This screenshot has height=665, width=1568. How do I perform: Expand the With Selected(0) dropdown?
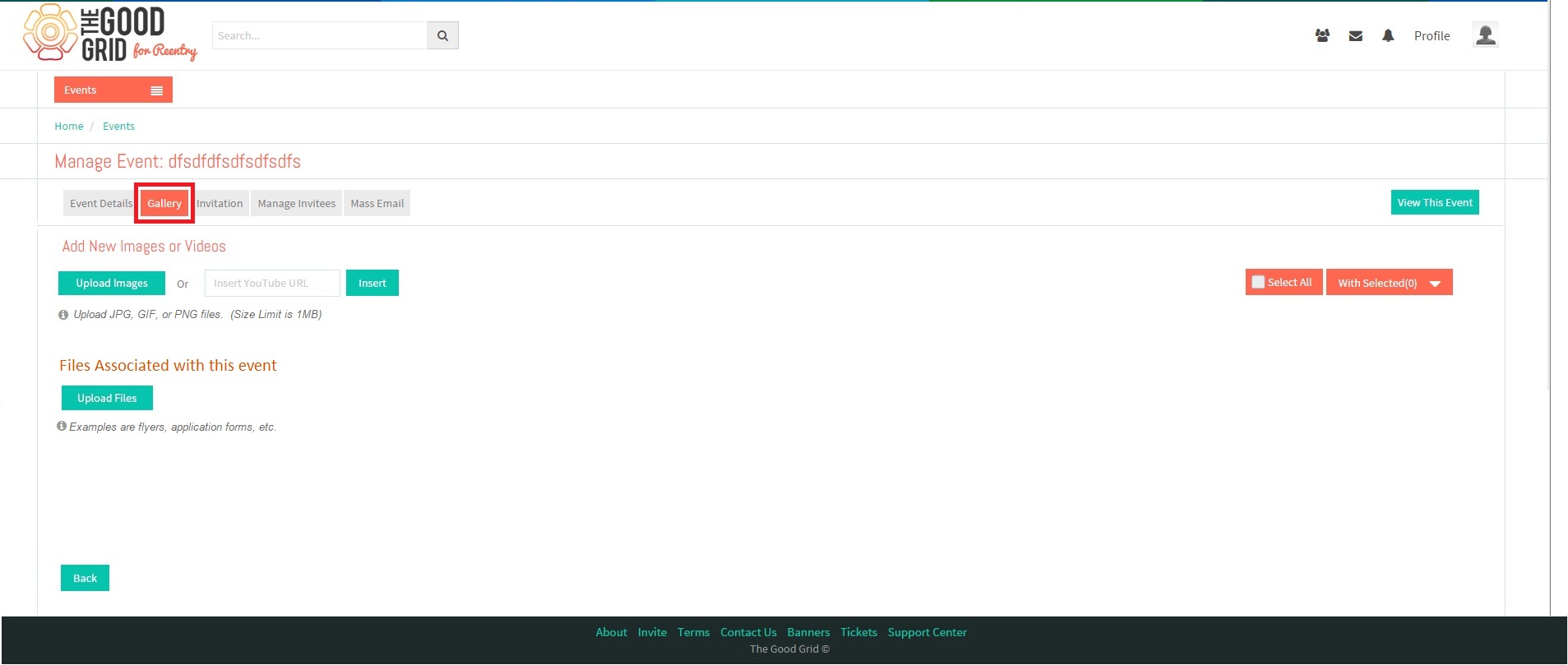1389,282
